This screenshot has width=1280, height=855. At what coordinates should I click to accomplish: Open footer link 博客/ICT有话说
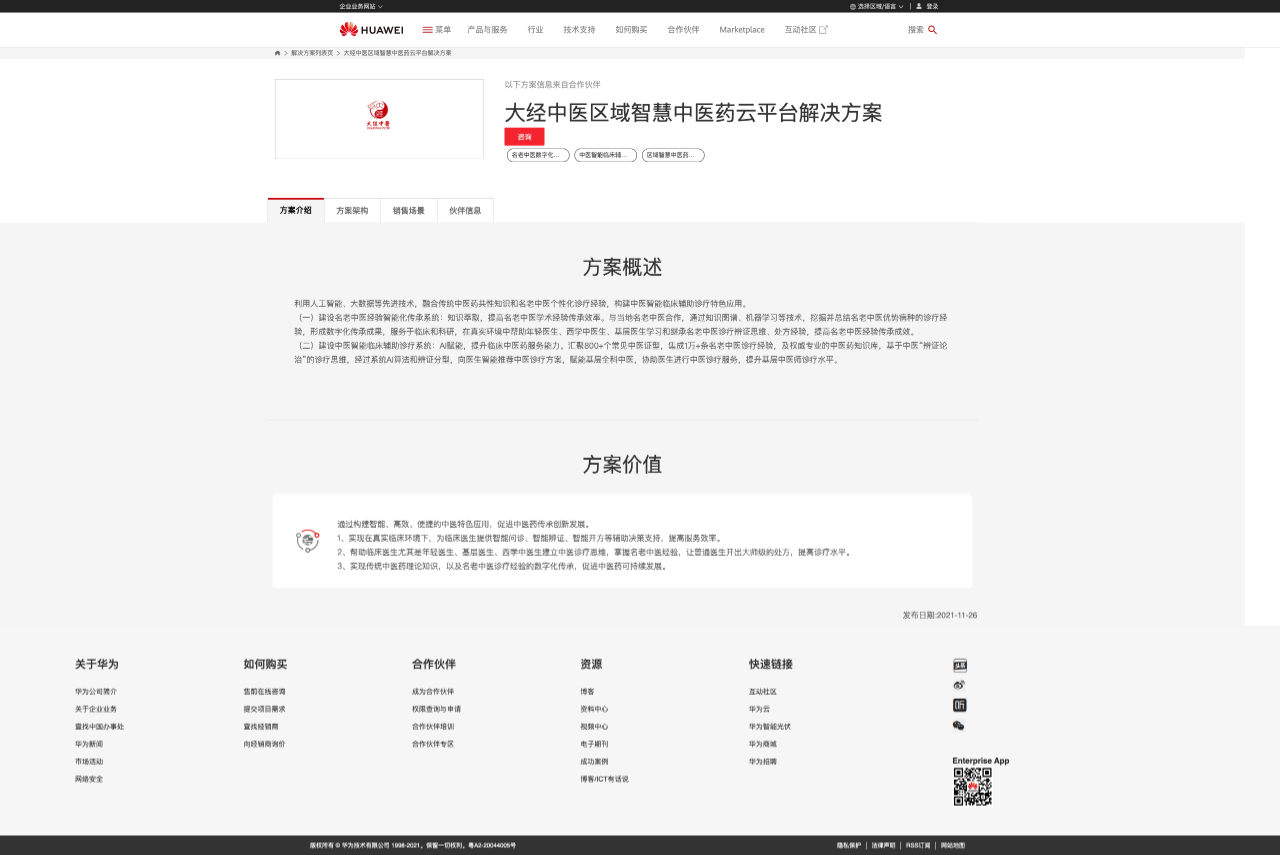coord(604,779)
